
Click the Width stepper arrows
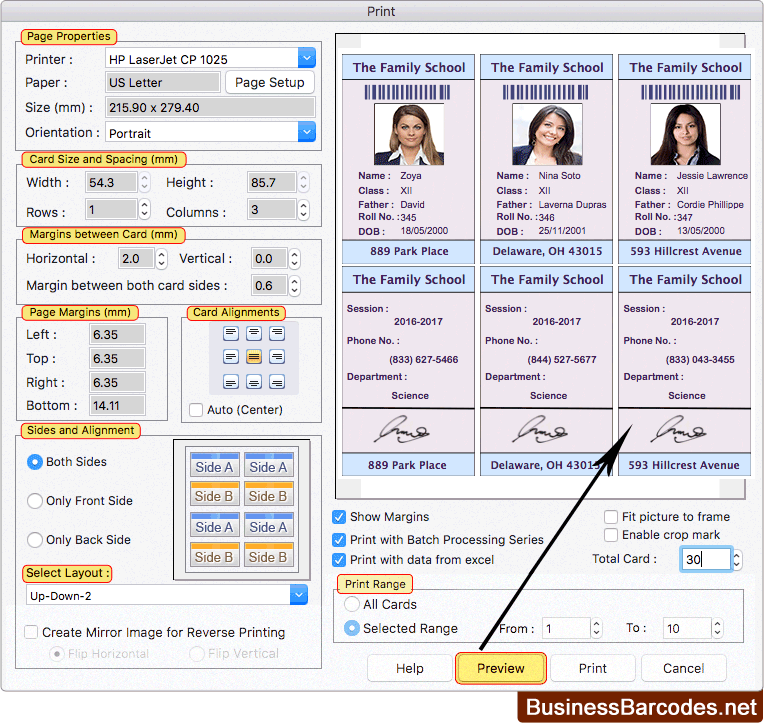[x=144, y=183]
